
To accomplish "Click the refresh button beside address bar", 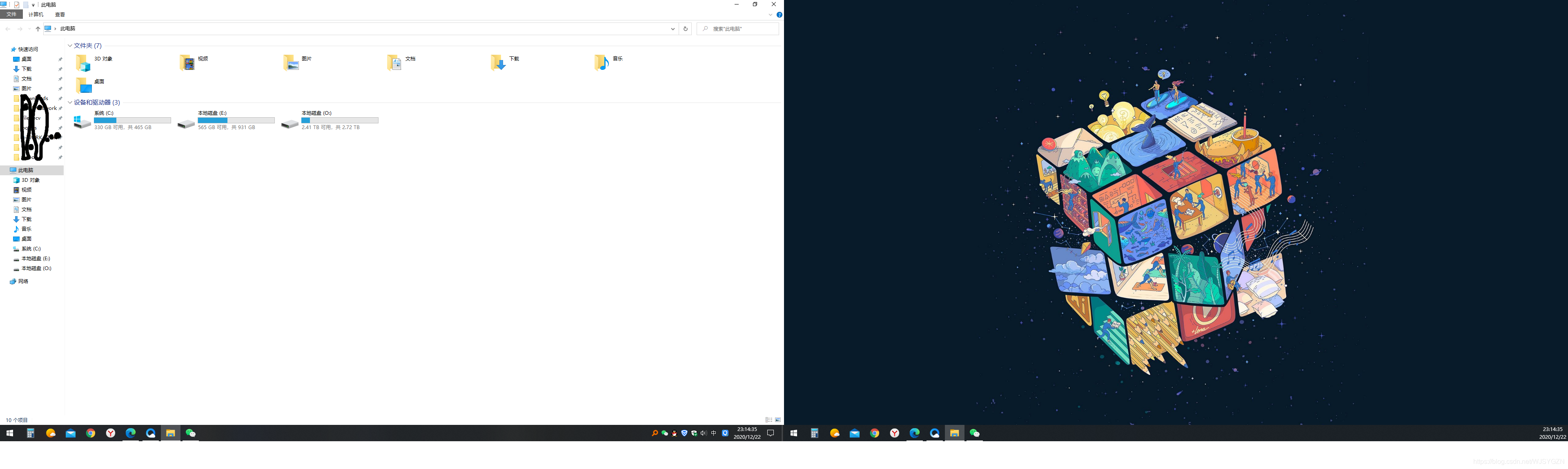I will [686, 29].
